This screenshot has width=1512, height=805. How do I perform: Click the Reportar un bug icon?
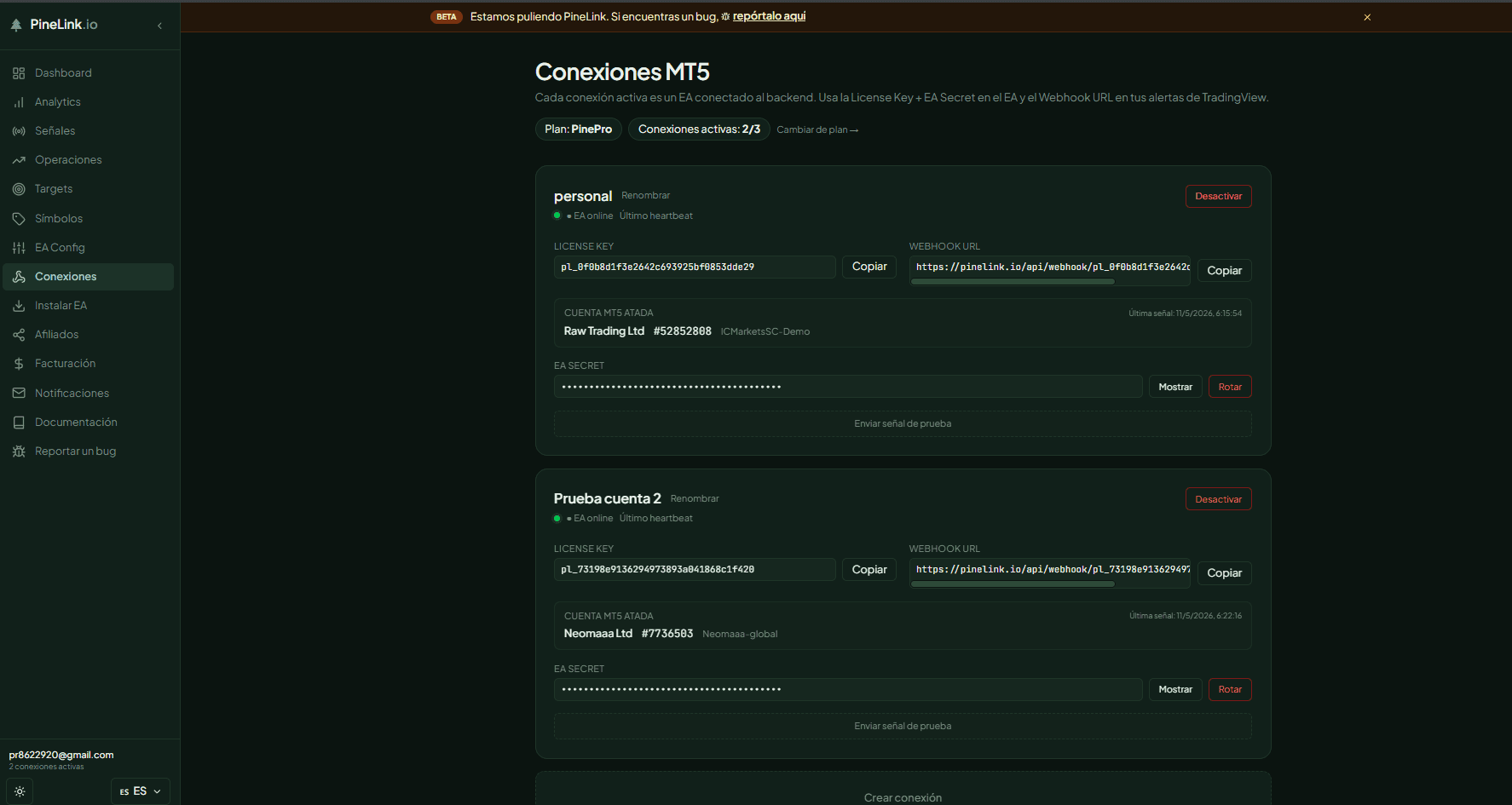point(19,451)
